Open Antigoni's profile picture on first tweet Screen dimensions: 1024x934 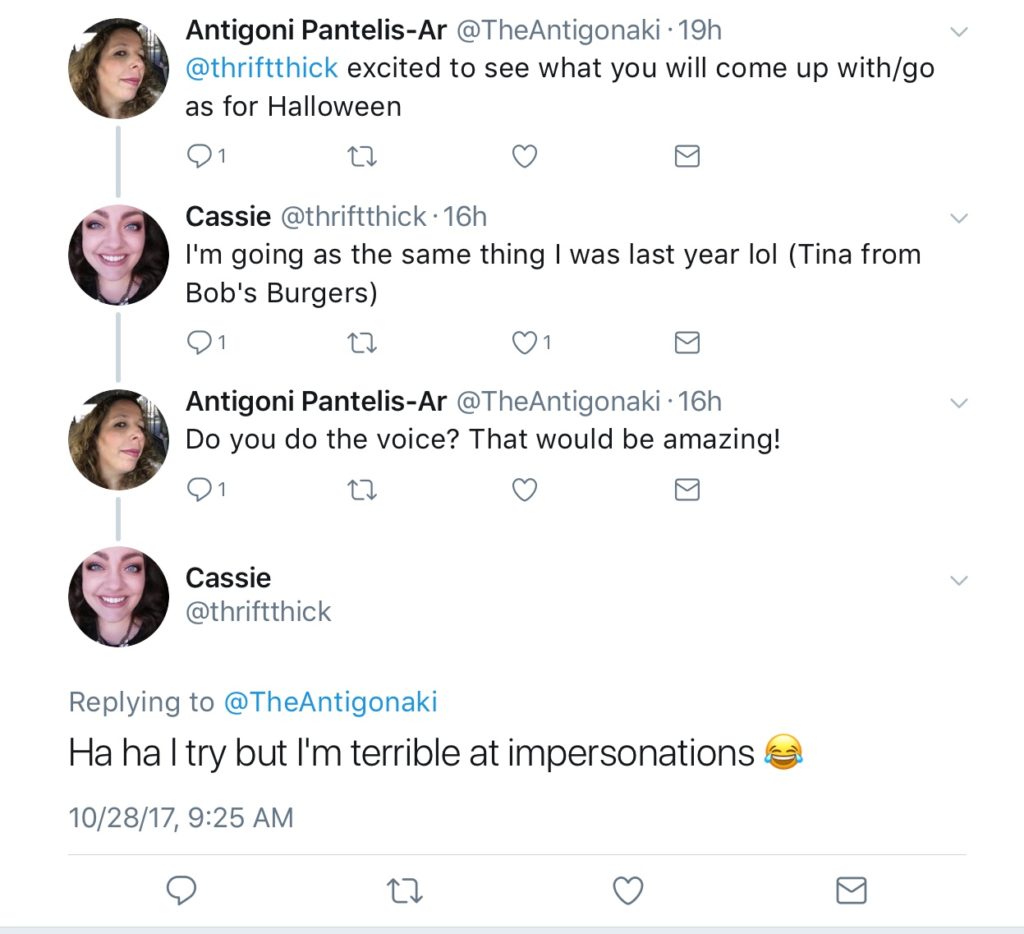coord(118,68)
